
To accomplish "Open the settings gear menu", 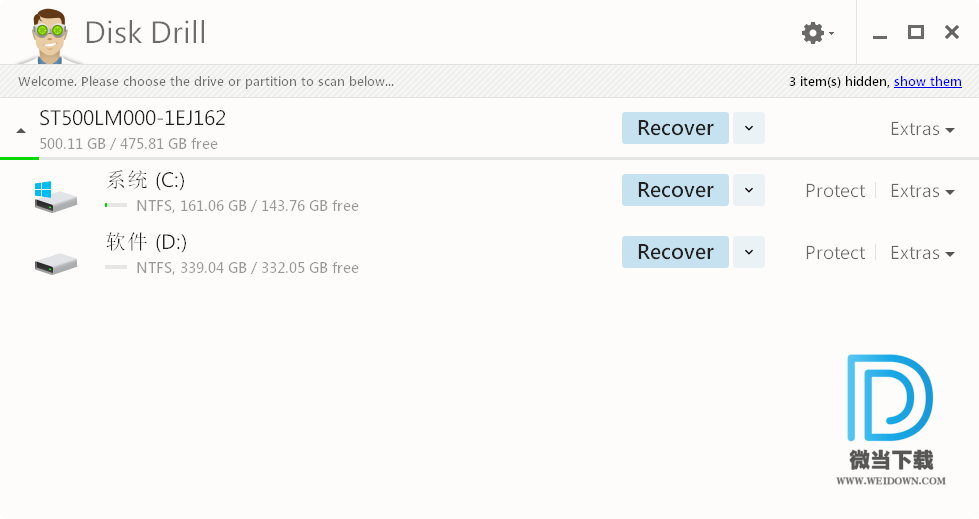I will pyautogui.click(x=817, y=32).
